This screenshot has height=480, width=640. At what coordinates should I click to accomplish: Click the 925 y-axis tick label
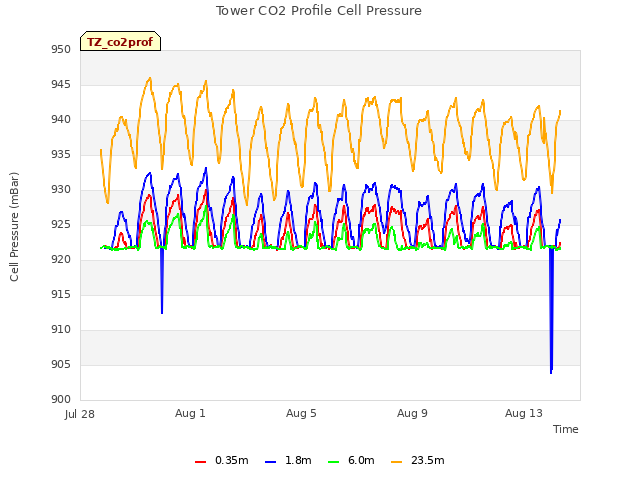pyautogui.click(x=61, y=225)
